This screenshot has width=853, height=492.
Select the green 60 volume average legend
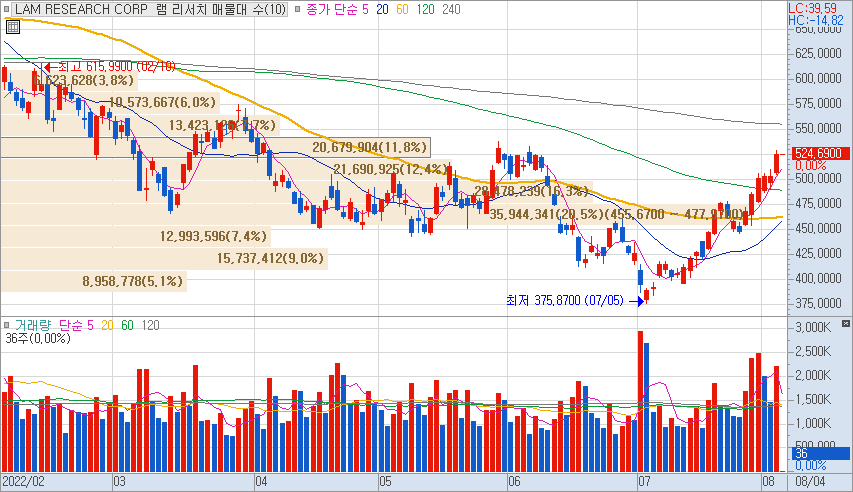tap(127, 325)
